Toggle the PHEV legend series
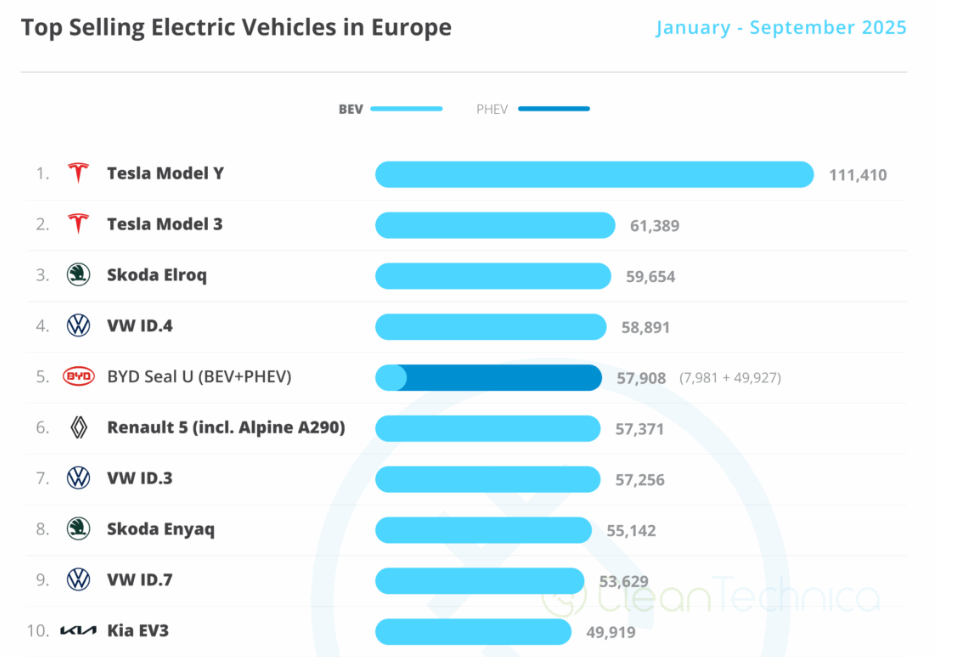 point(532,109)
